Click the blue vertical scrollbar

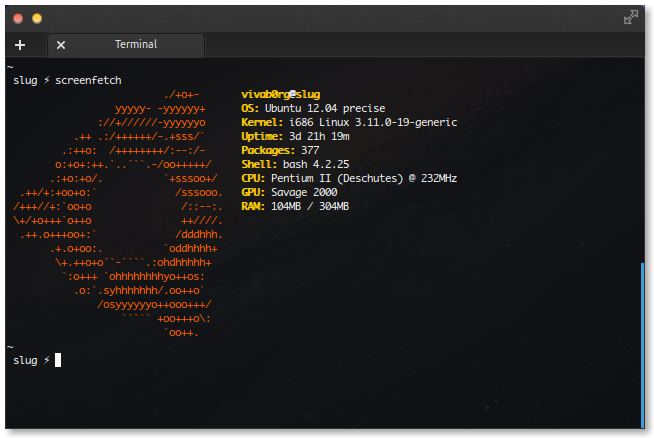click(643, 345)
